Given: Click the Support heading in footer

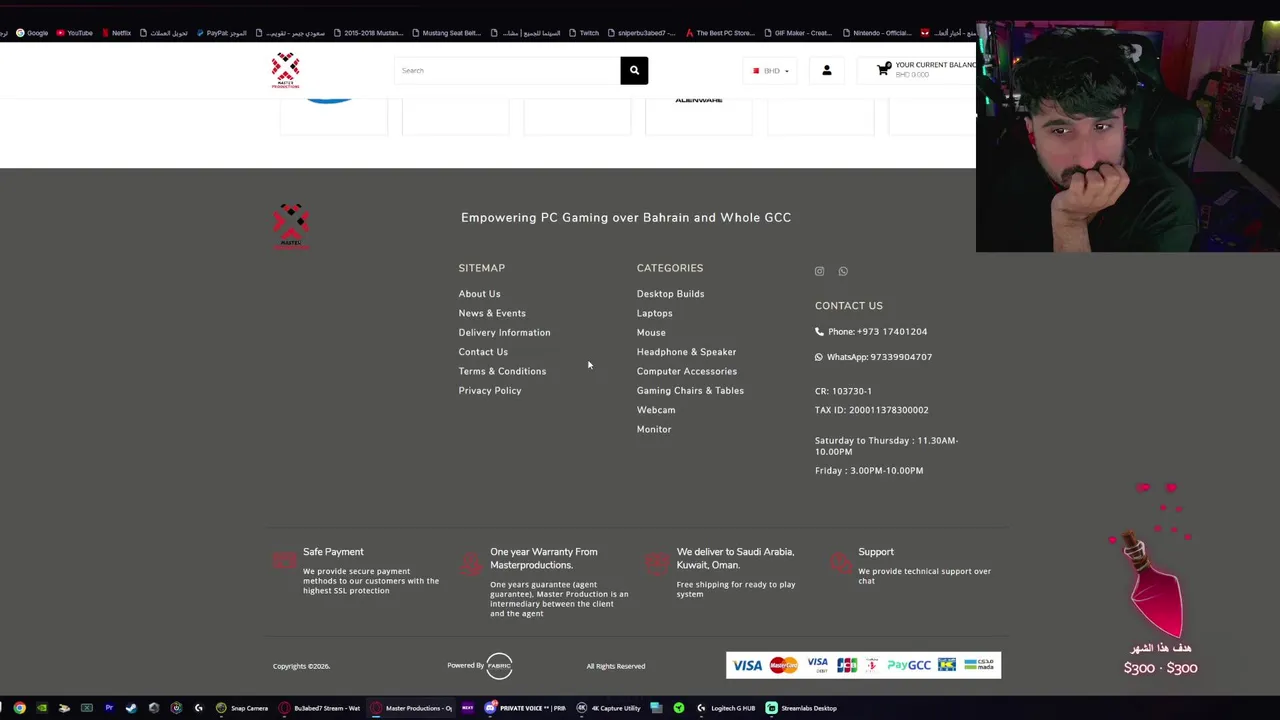Looking at the screenshot, I should [x=876, y=552].
